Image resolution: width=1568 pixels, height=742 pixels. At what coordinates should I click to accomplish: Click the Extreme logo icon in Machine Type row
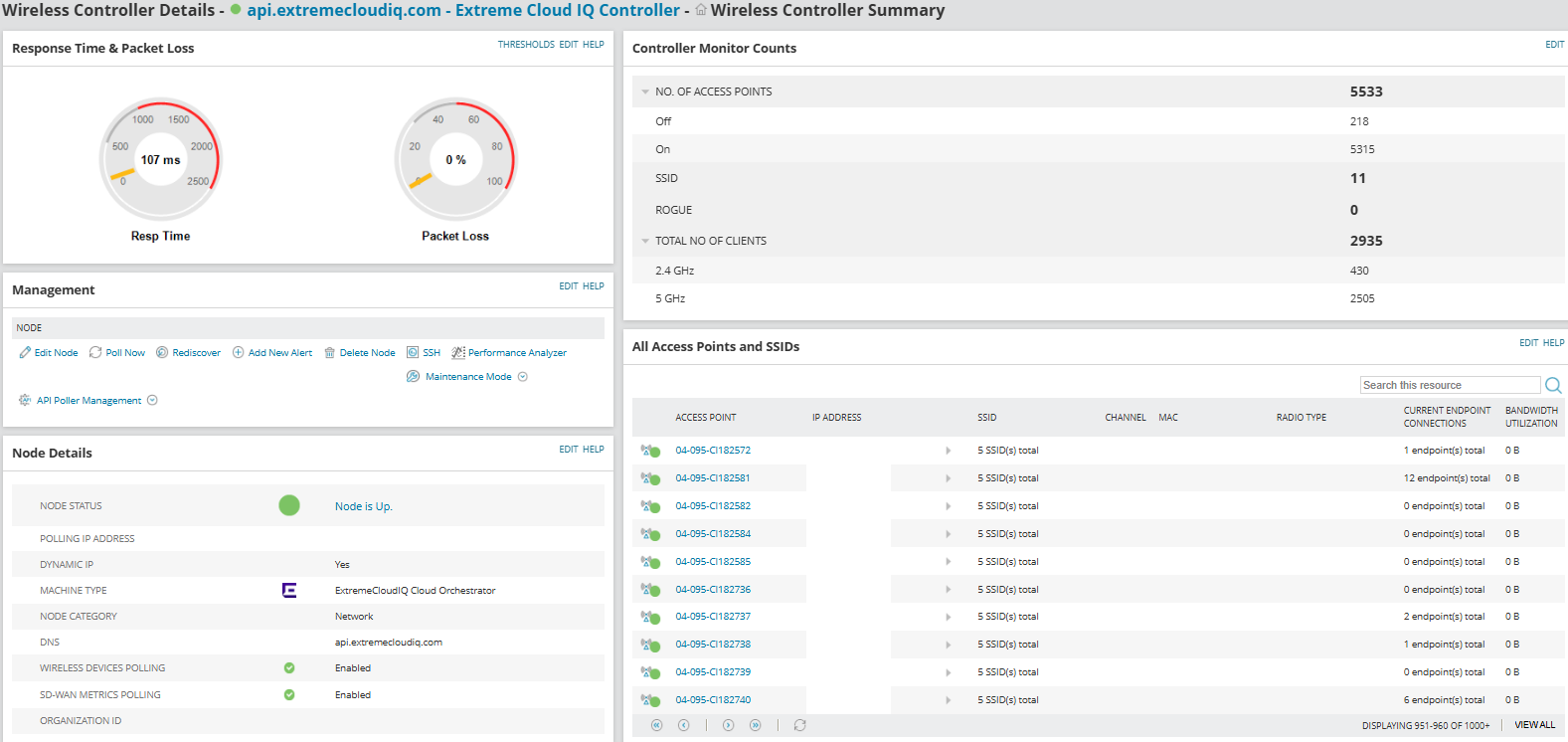click(289, 591)
